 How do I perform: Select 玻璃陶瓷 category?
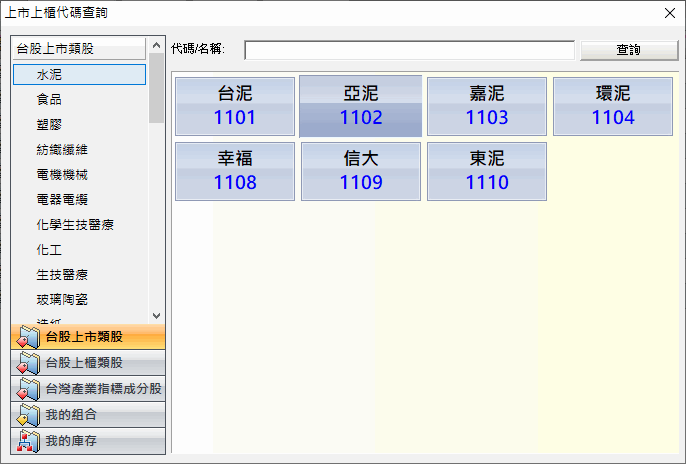pos(62,298)
